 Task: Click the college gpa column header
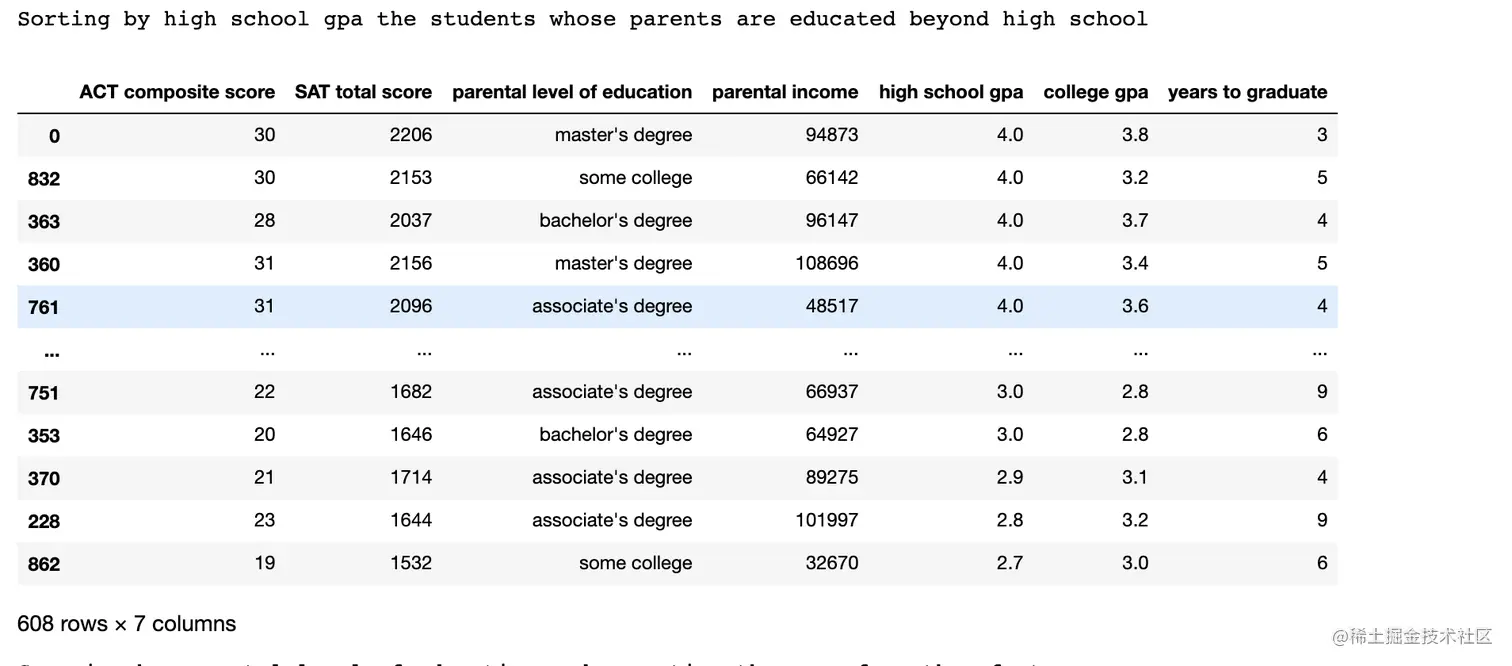tap(1095, 92)
